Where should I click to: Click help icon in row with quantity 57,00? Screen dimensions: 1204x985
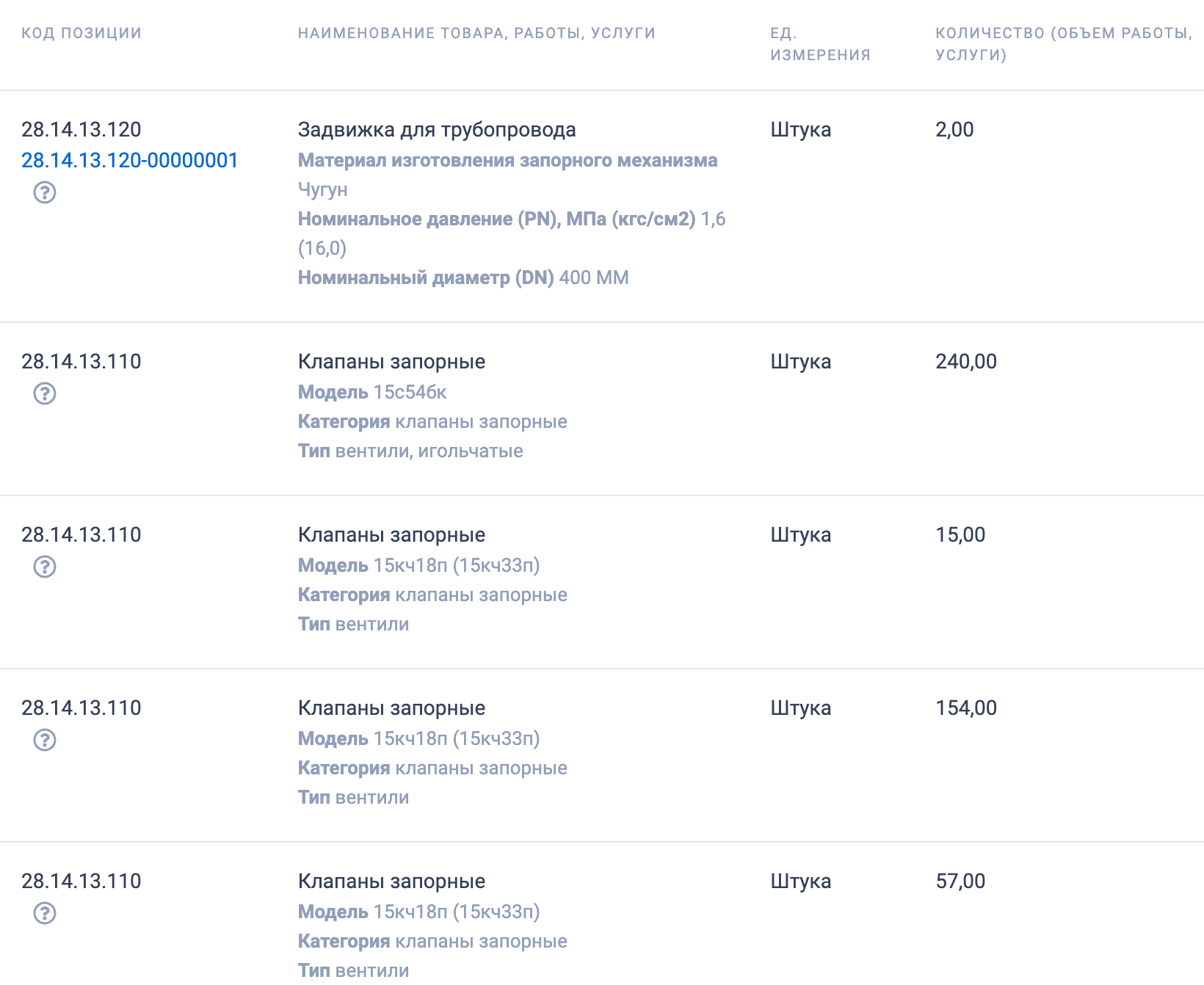[x=45, y=913]
